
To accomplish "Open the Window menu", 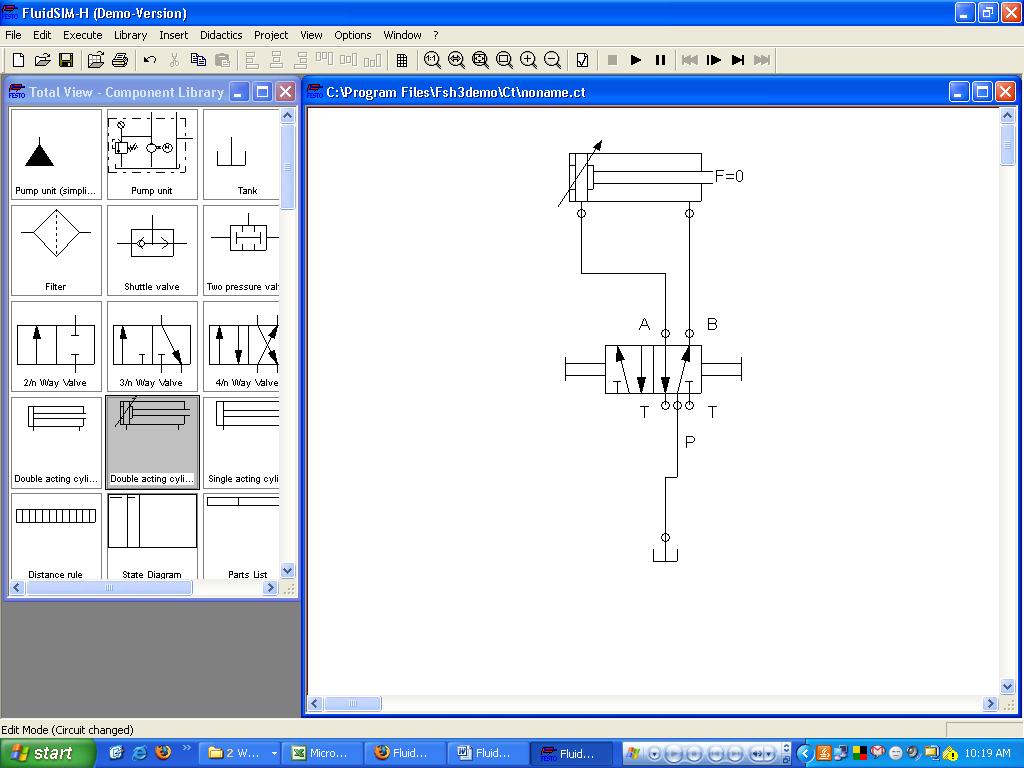I will pyautogui.click(x=402, y=35).
